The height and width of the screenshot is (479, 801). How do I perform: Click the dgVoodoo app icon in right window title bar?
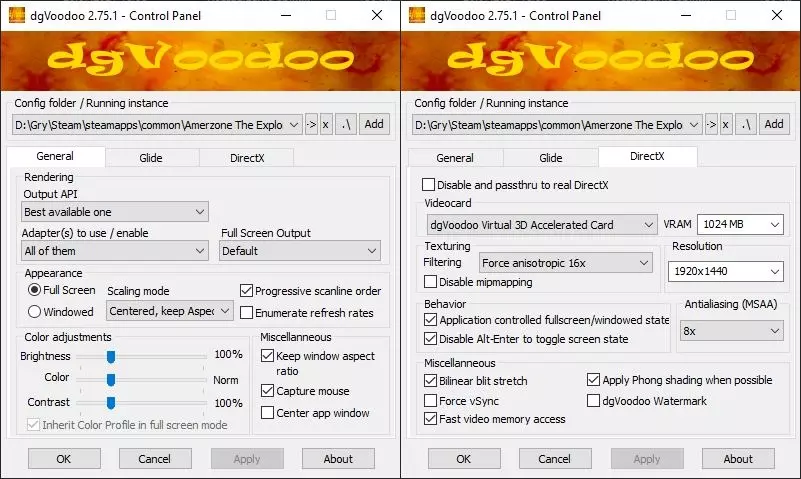click(x=417, y=15)
